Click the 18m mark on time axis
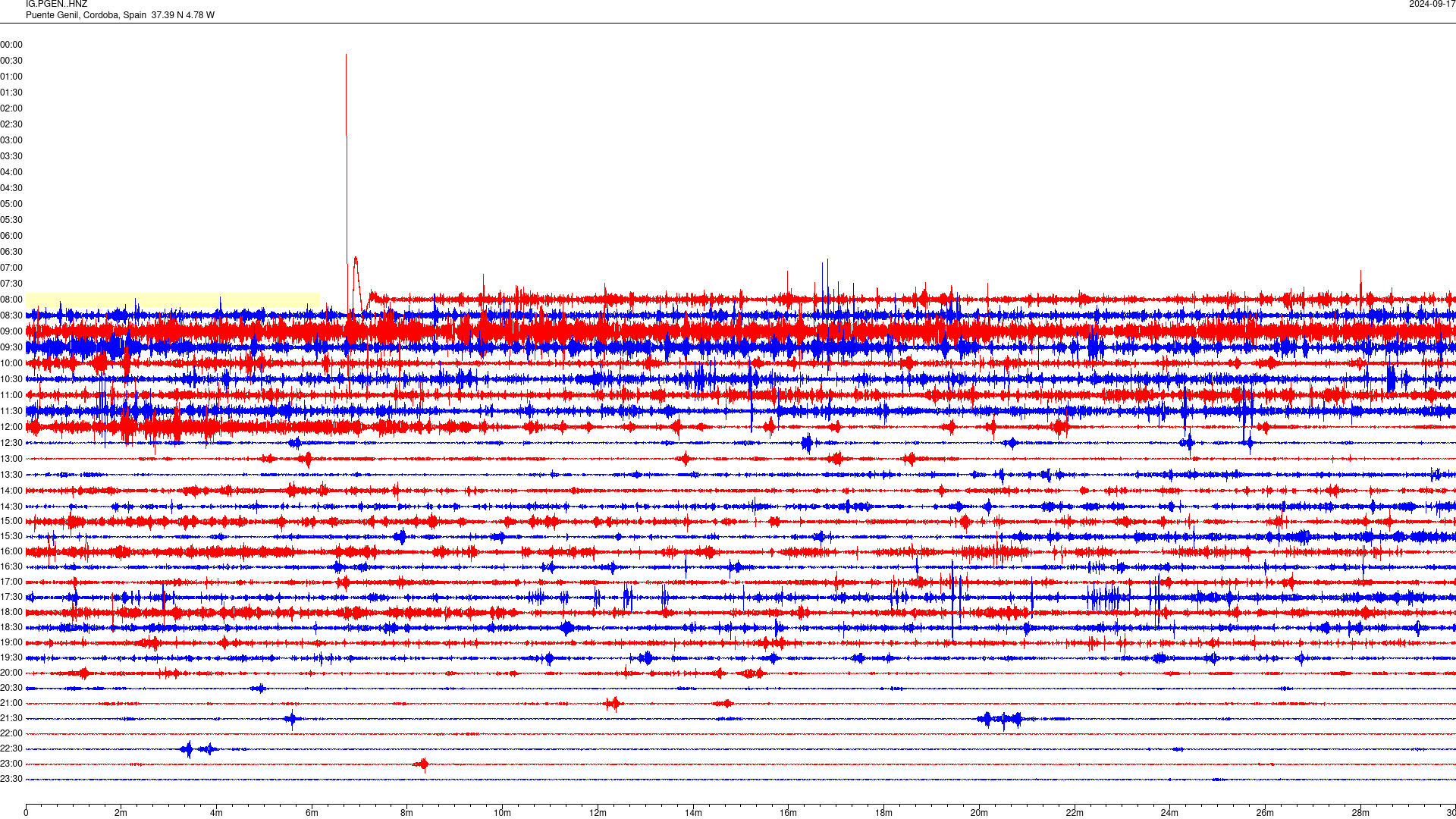This screenshot has height=819, width=1456. pos(883,813)
